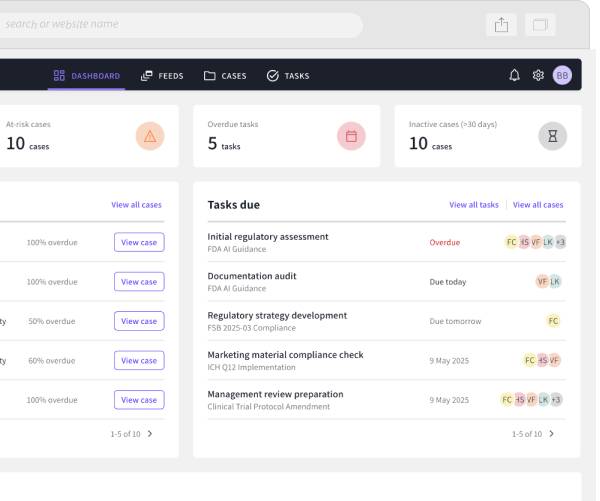Screen dimensions: 600x501
Task: Click View all cases in the cases panel
Action: coord(136,205)
